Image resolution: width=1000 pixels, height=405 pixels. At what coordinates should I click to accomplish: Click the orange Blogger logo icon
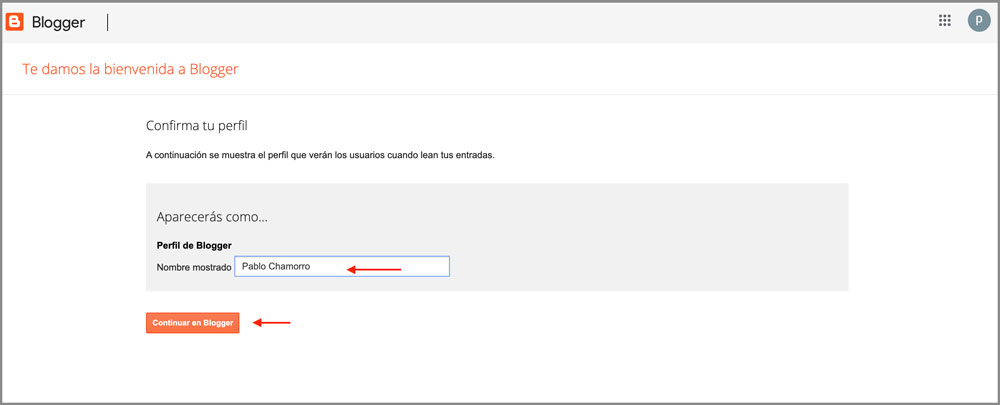15,21
